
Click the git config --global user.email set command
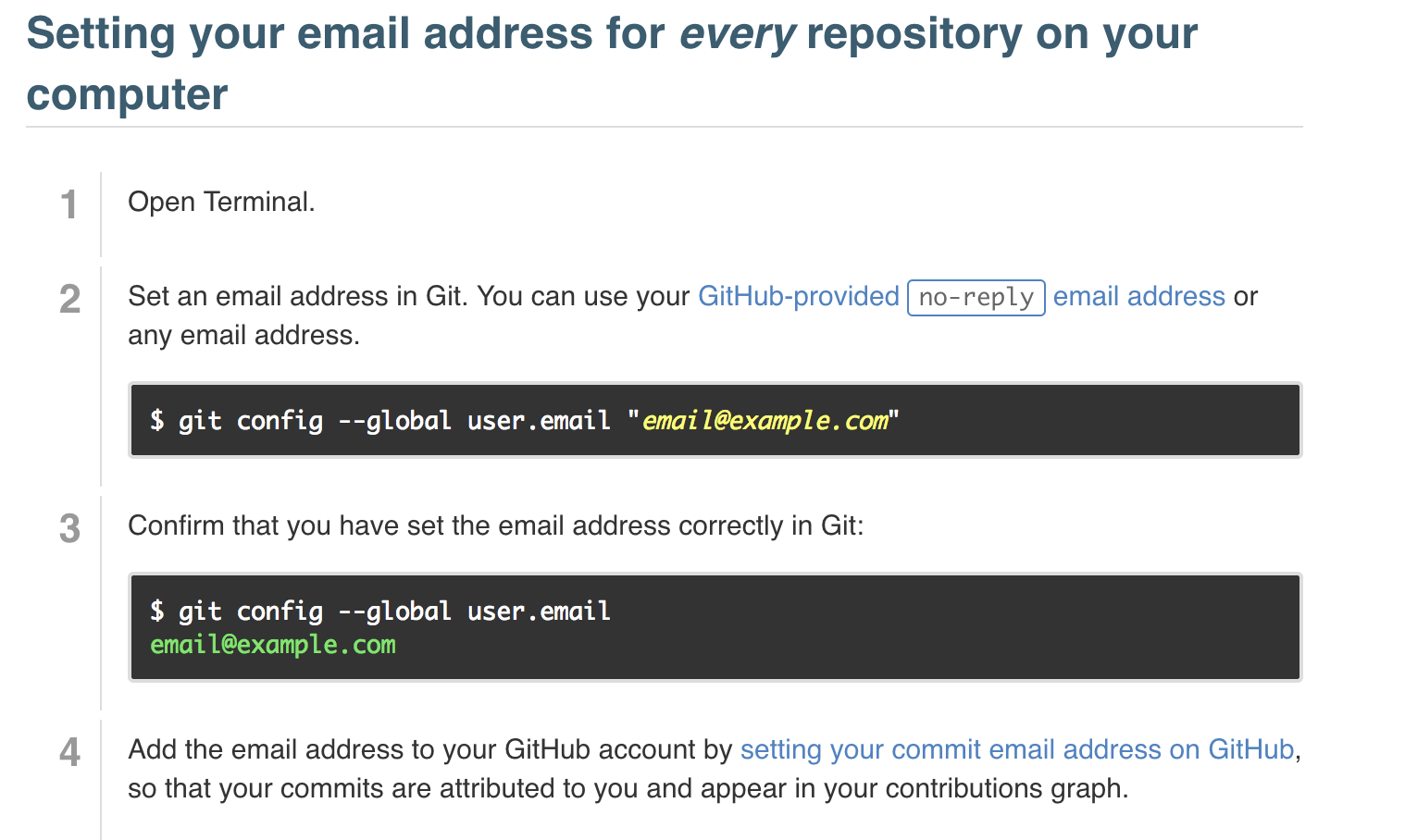[525, 421]
